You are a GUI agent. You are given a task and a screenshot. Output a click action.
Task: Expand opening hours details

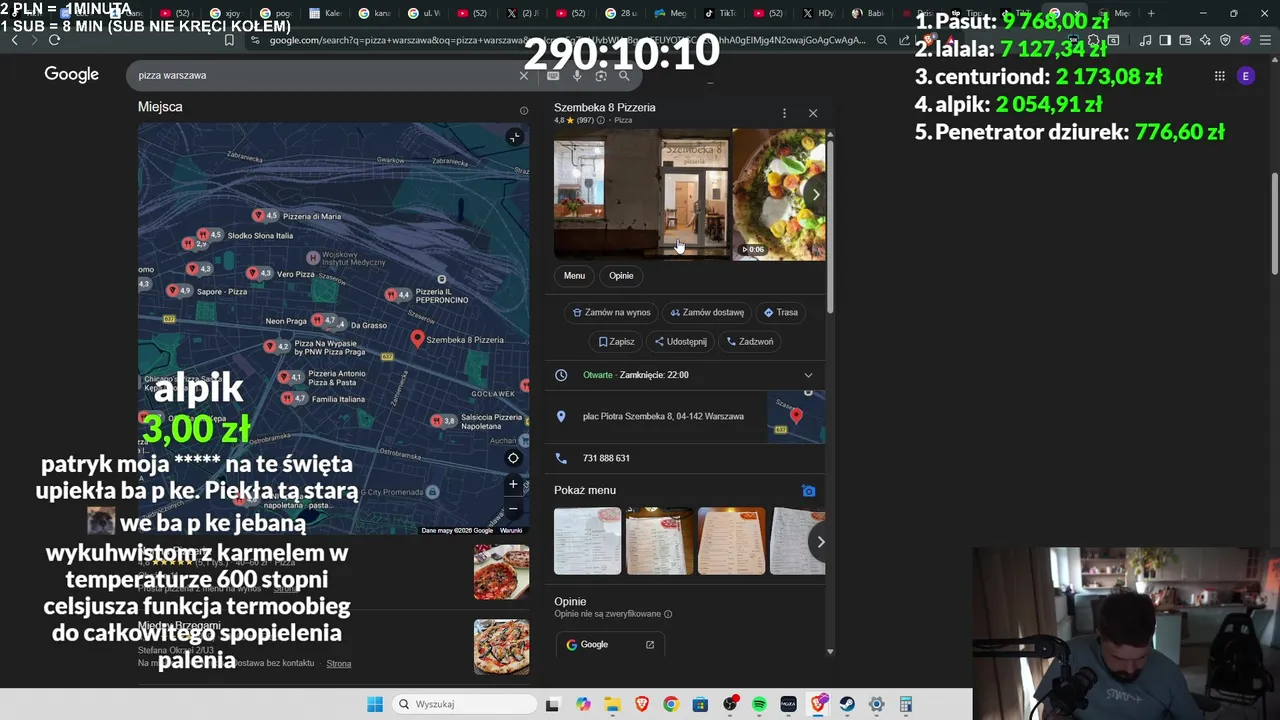(x=808, y=375)
